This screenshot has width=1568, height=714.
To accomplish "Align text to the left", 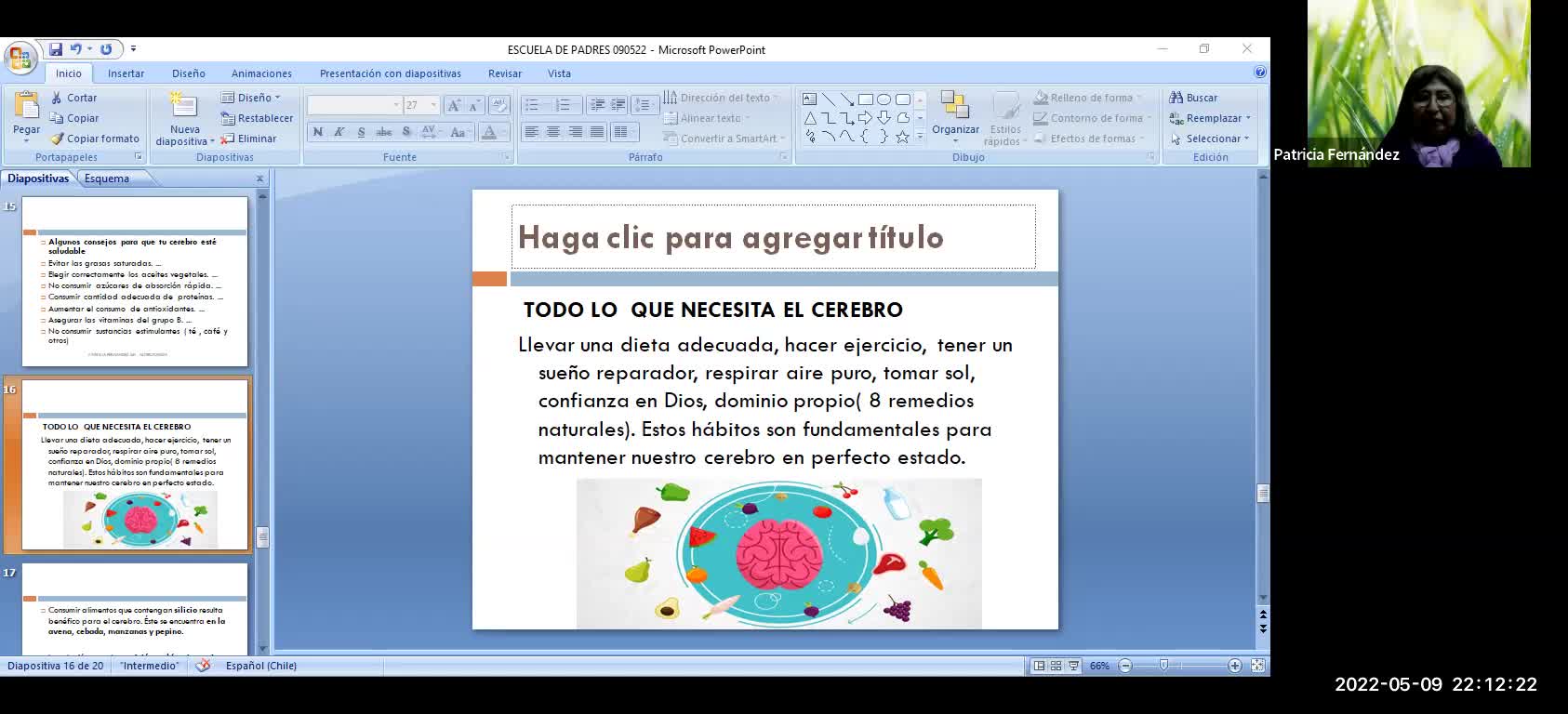I will coord(531,132).
